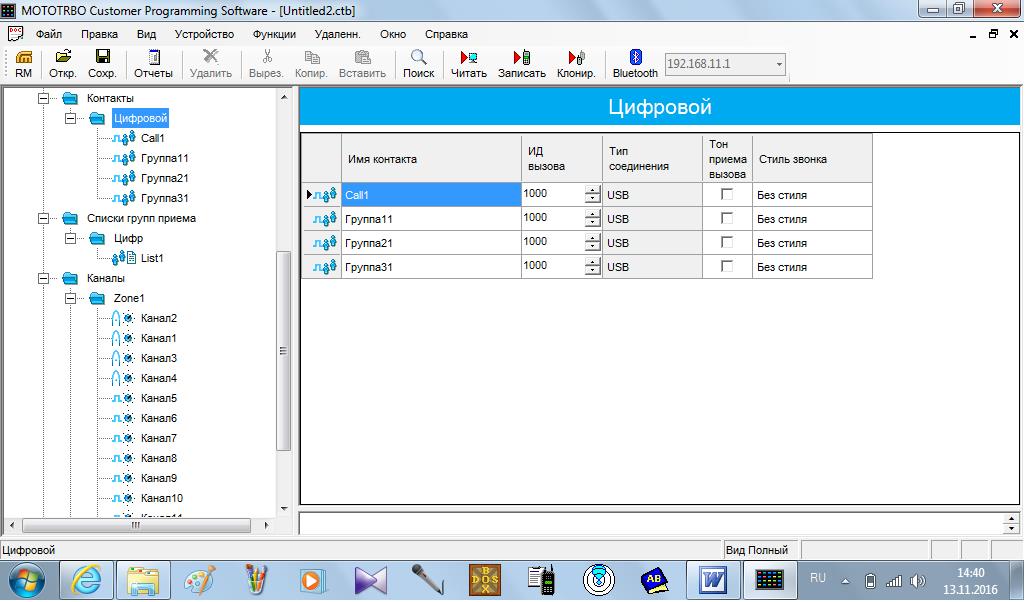Open the Вид menu
The image size is (1027, 602).
tap(146, 34)
